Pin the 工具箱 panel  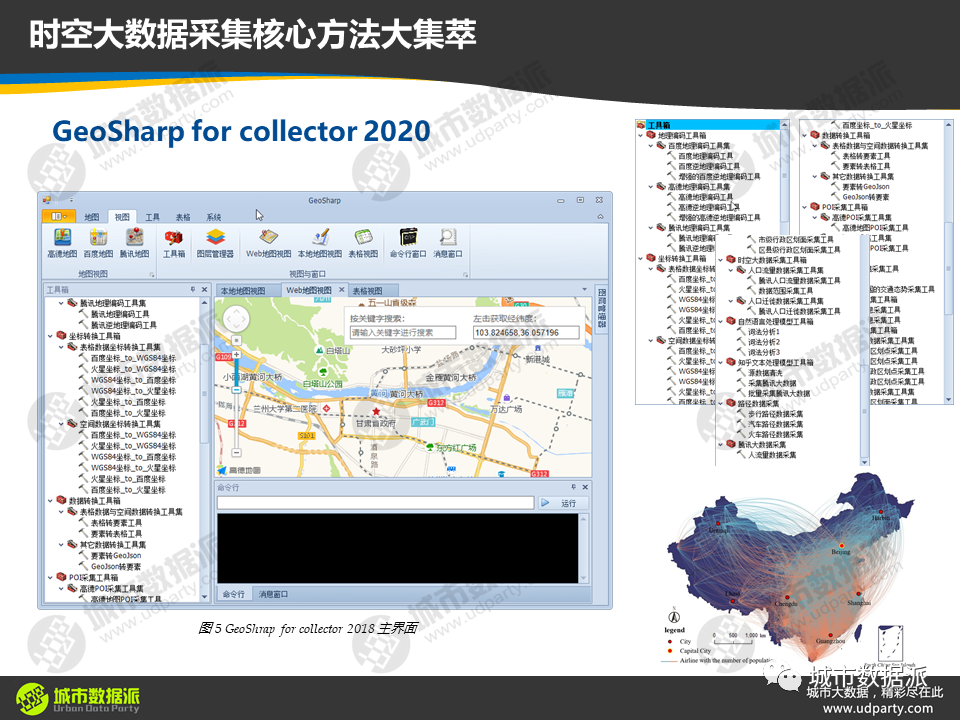click(193, 290)
